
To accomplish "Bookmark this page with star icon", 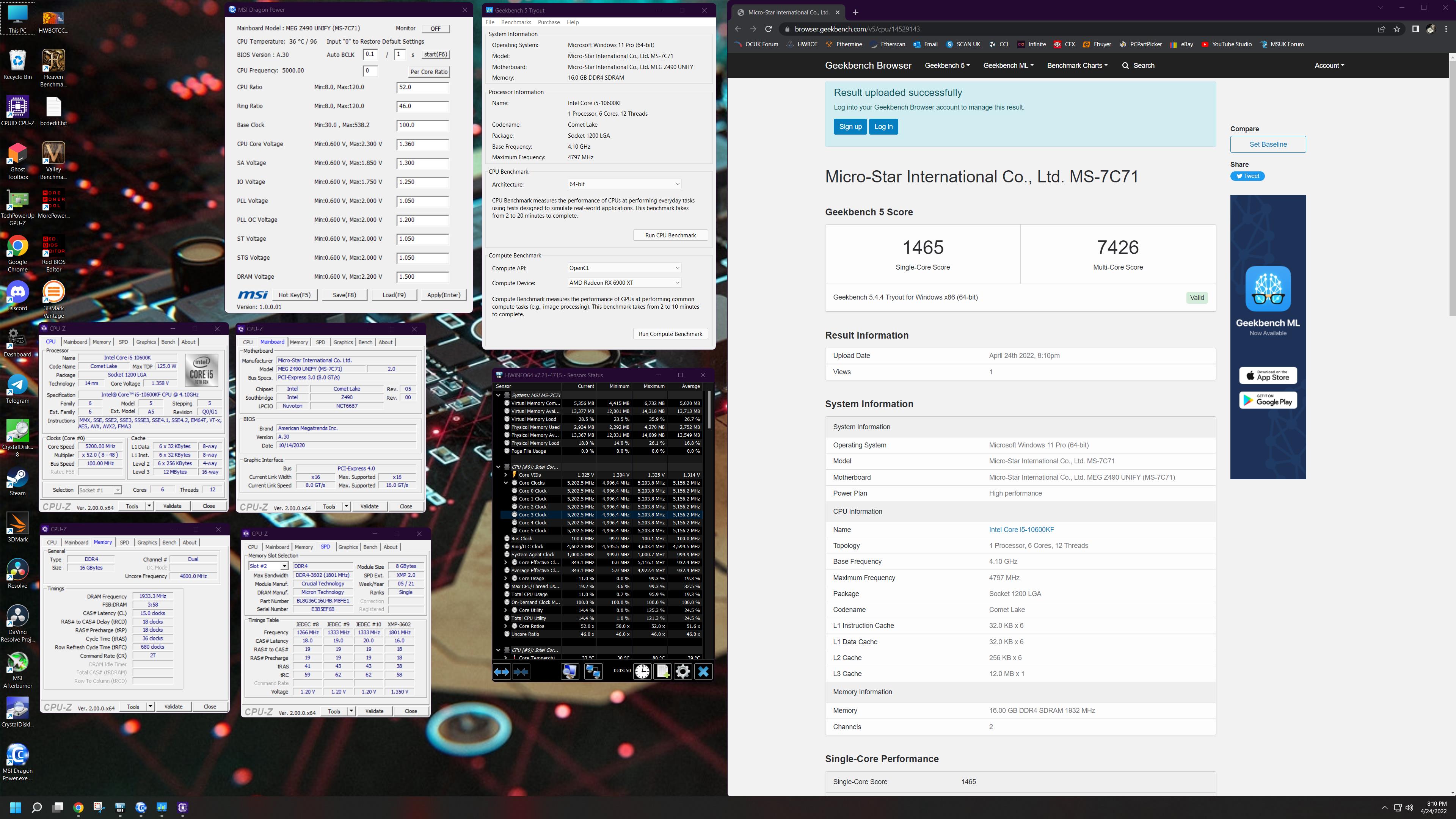I will [1396, 29].
